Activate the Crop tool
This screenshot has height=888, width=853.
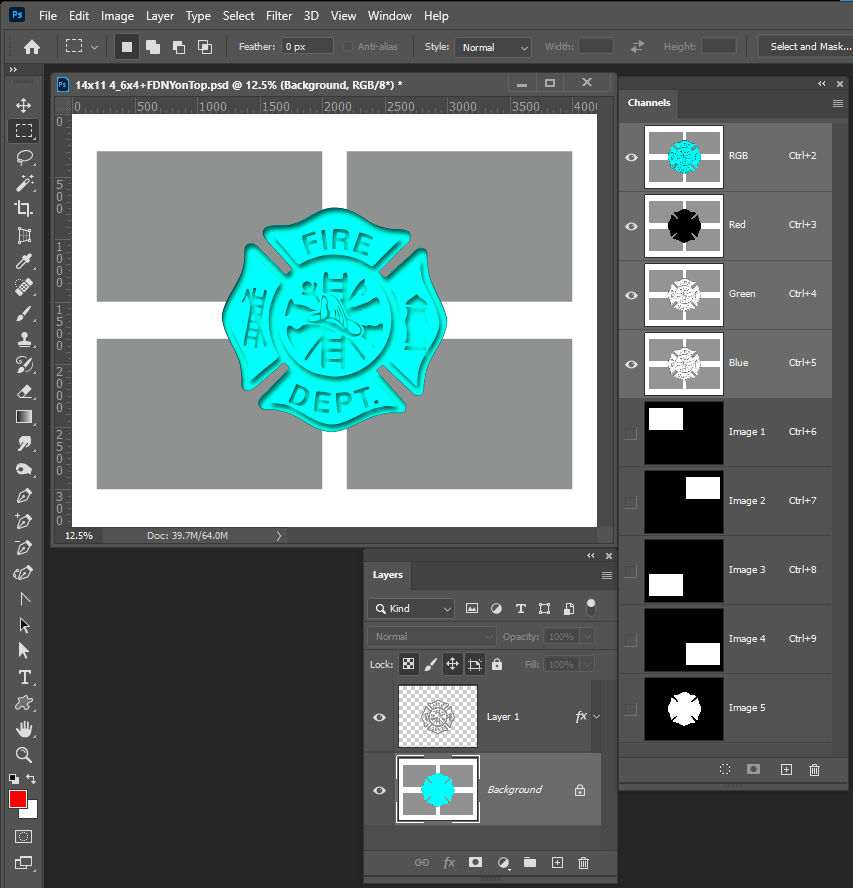24,209
